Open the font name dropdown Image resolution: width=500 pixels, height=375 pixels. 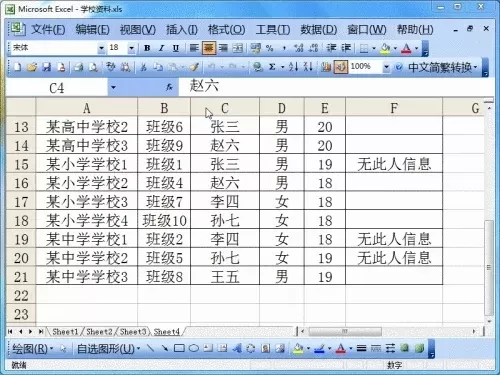click(101, 48)
